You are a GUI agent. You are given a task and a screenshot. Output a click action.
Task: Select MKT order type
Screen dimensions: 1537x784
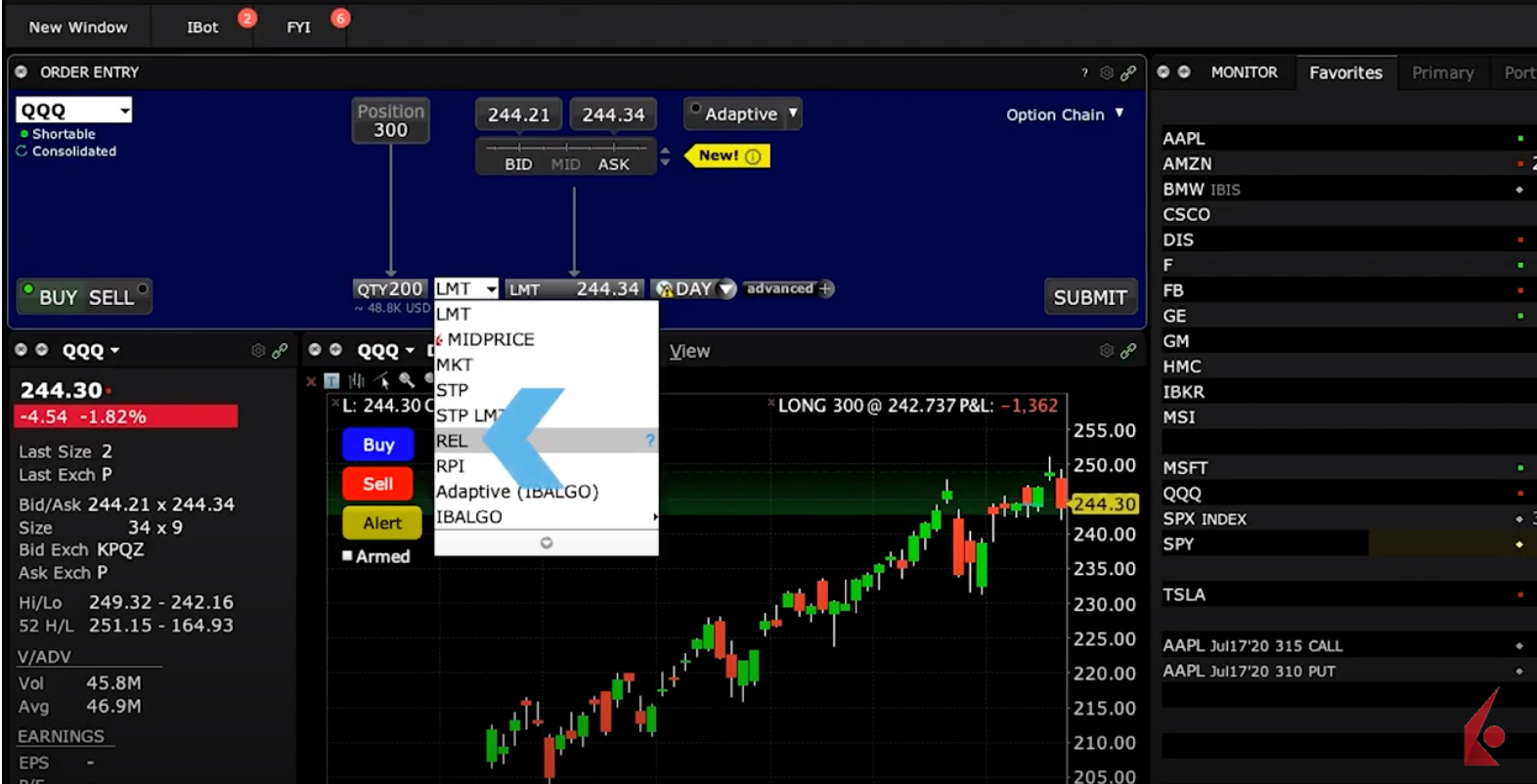point(546,365)
